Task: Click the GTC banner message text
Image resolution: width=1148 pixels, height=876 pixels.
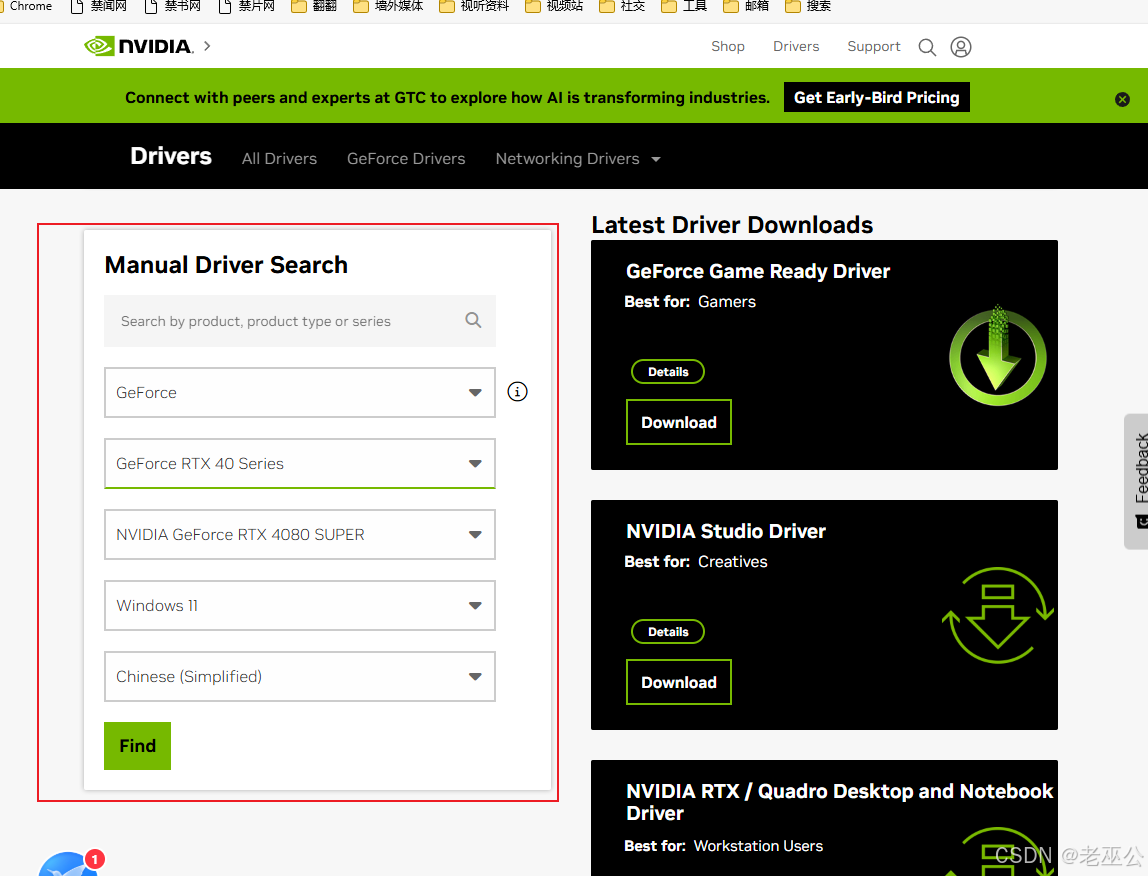Action: [447, 97]
